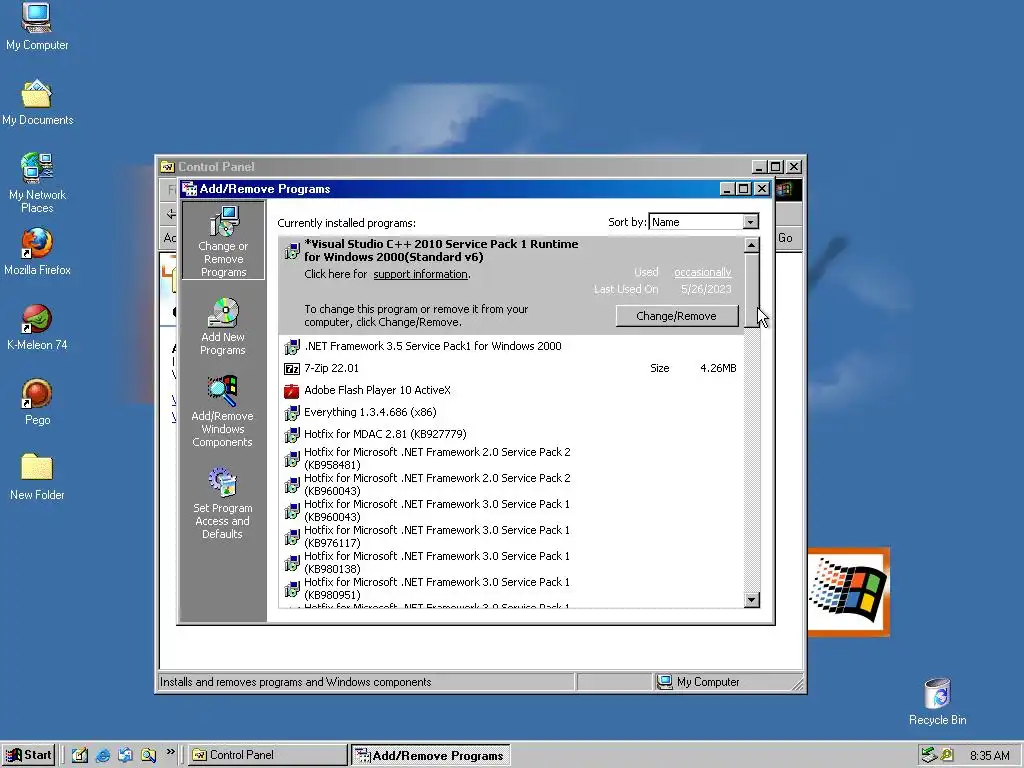Select .NET 2.0 SP2 hotfix KB960043
This screenshot has height=768, width=1024.
tap(437, 485)
